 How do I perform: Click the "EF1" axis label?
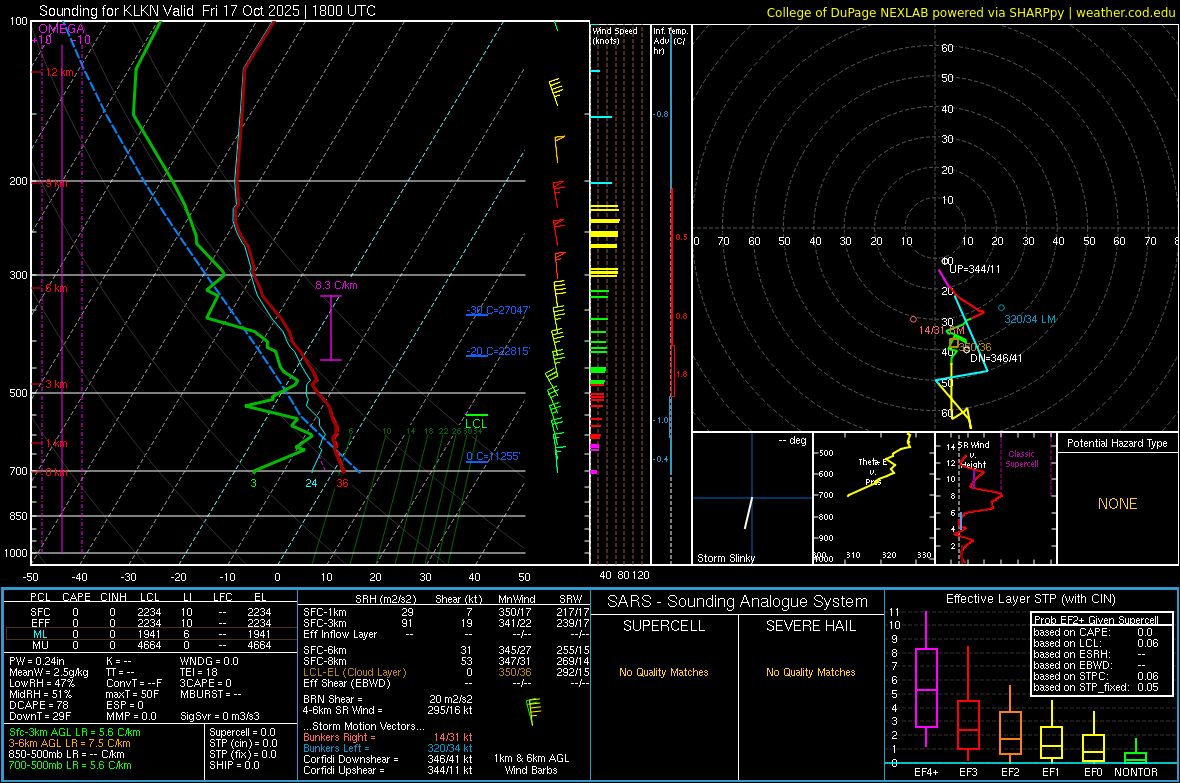1051,772
